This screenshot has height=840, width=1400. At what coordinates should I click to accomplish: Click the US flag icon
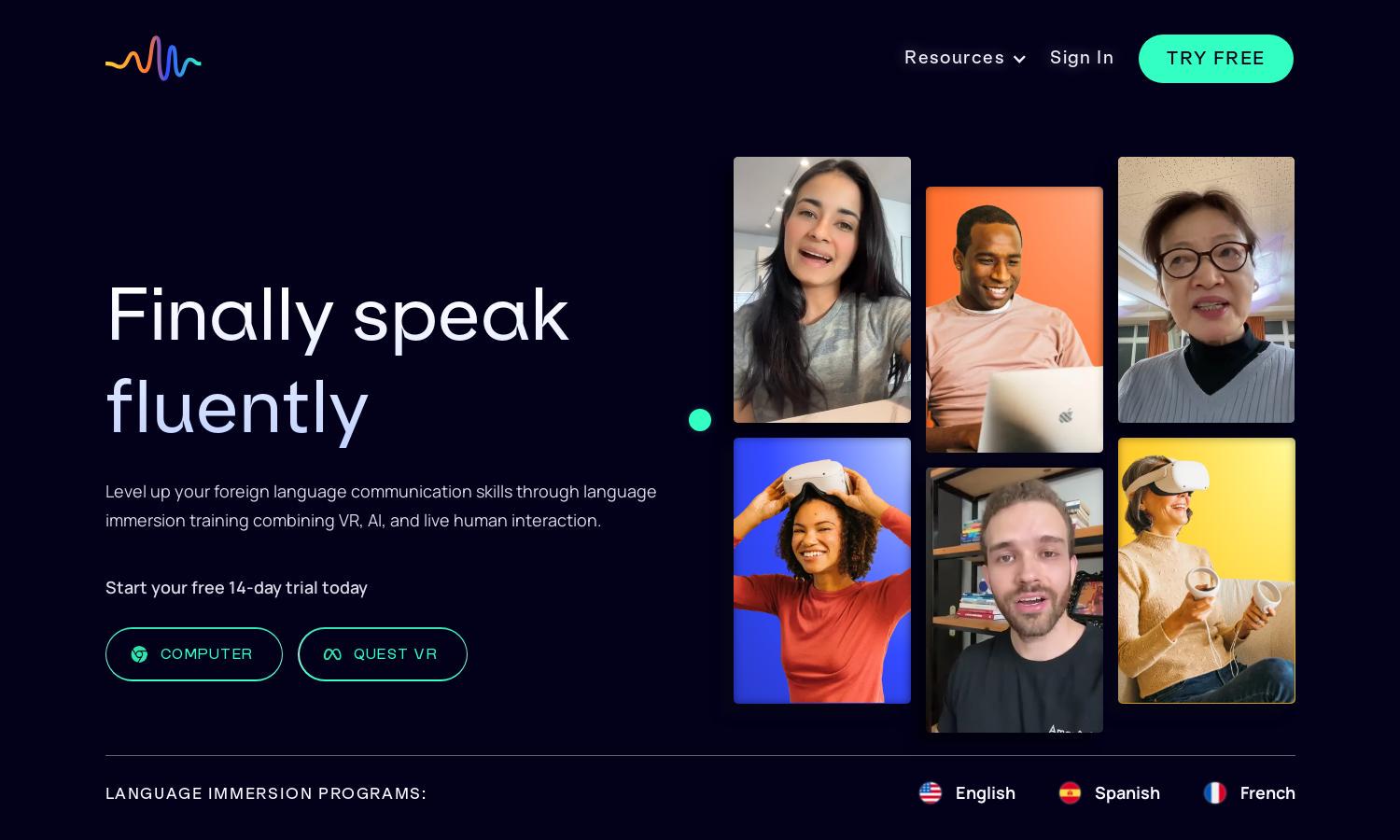click(931, 793)
